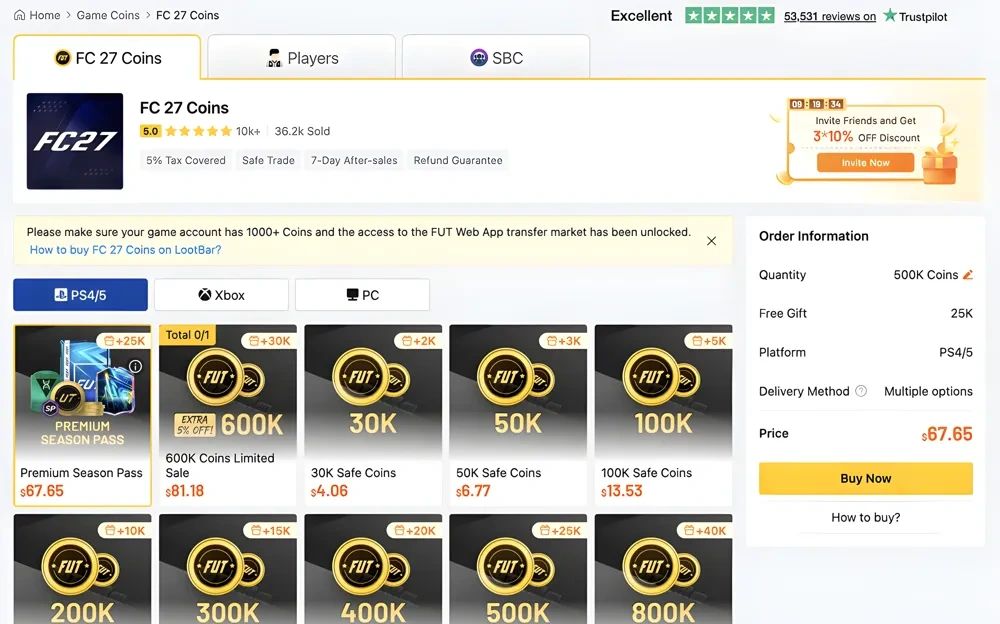Click the Safe Trade tag

(x=268, y=161)
